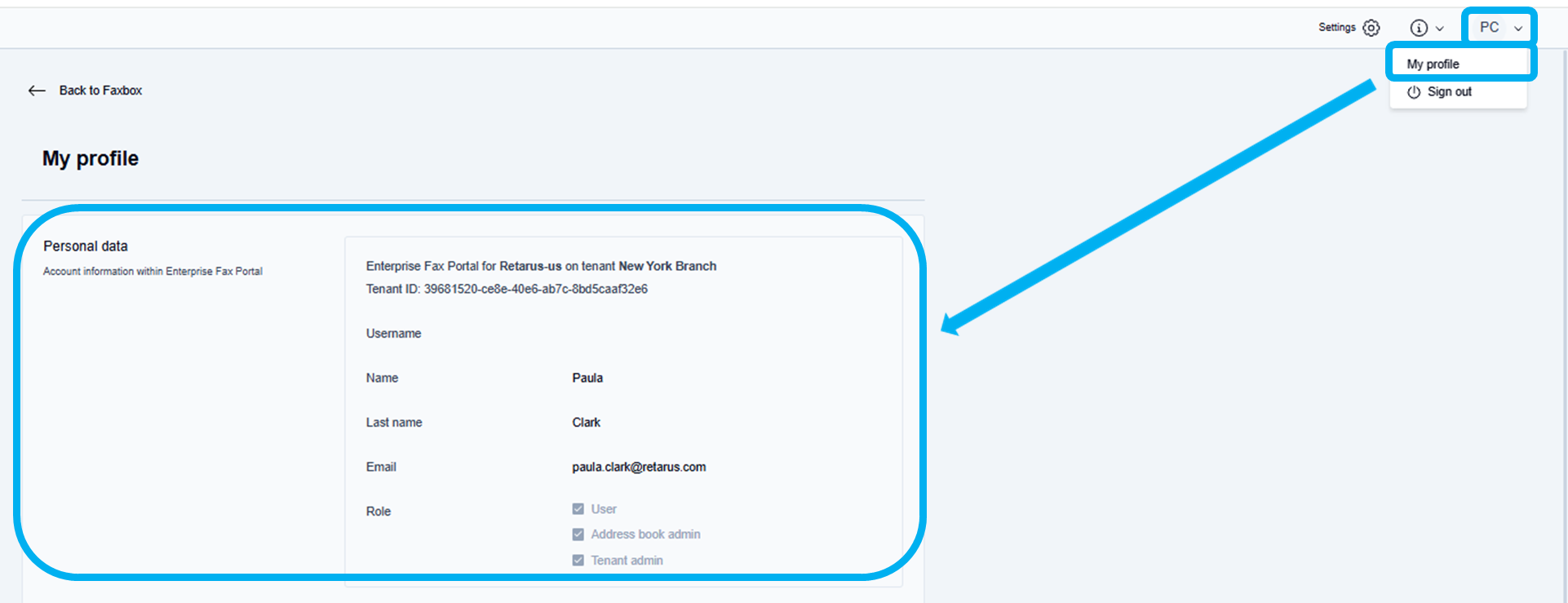The width and height of the screenshot is (1568, 603).
Task: Click the info circle icon
Action: (x=1419, y=28)
